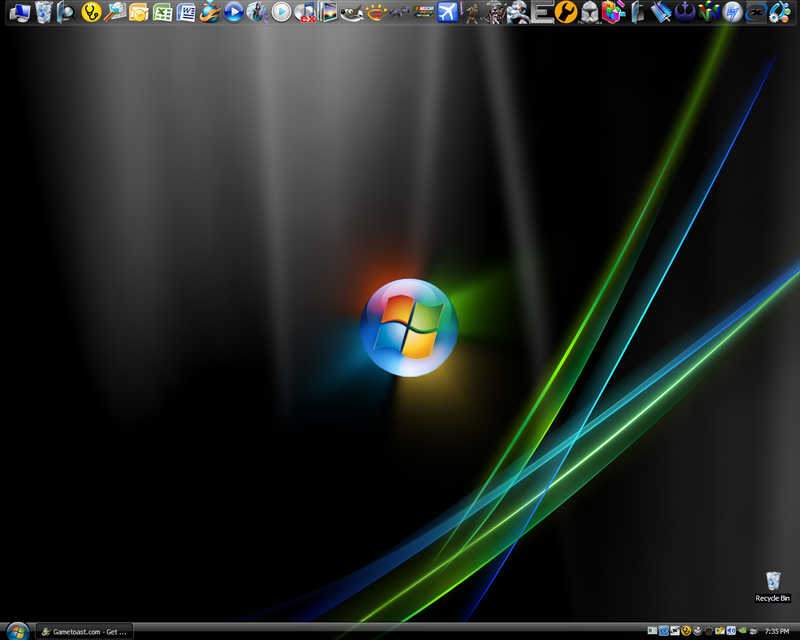Launch the Nintendo 64 emulator icon
The width and height of the screenshot is (800, 640).
[x=709, y=12]
